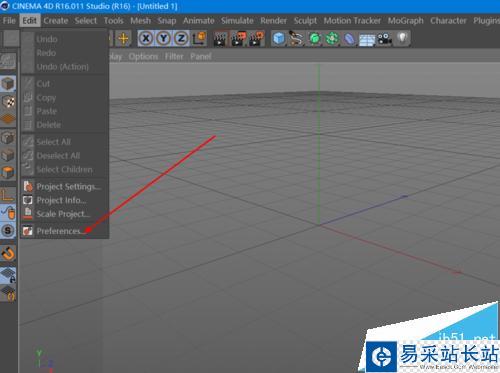Viewport: 500px width, 373px height.
Task: Choose Preferences... from the Edit menu
Action: pyautogui.click(x=65, y=231)
